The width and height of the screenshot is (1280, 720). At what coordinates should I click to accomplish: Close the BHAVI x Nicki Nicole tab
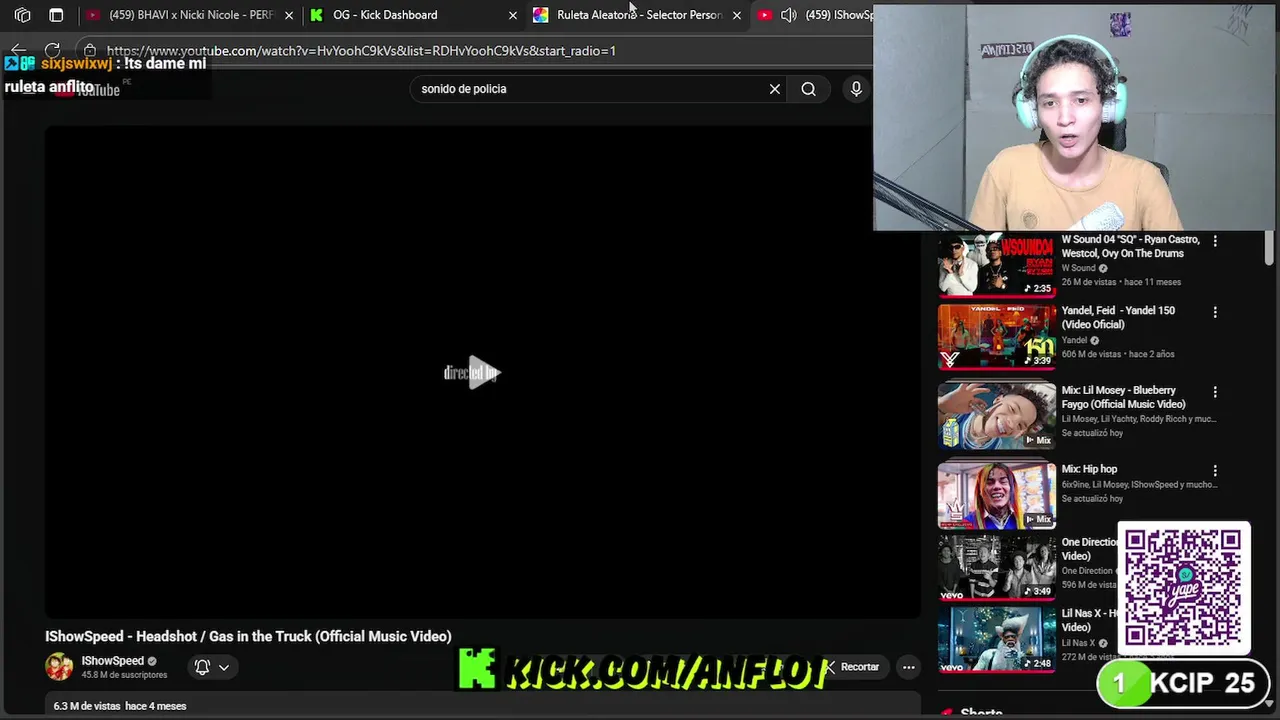click(289, 15)
